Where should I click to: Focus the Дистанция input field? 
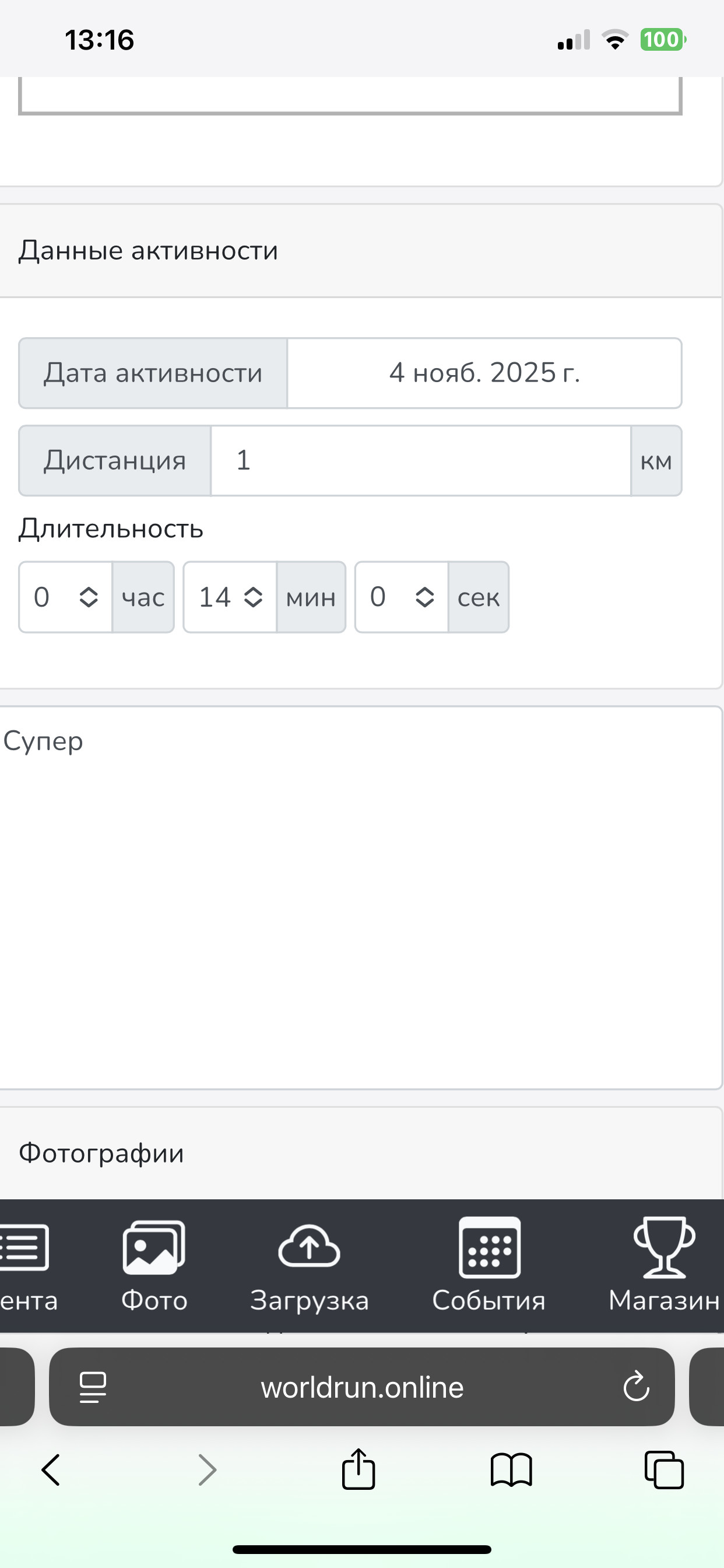(x=420, y=461)
